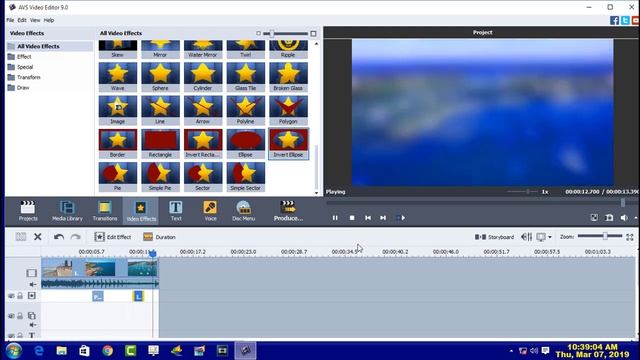Viewport: 640px width, 360px height.
Task: Open Google Chrome from the taskbar
Action: pos(107,351)
